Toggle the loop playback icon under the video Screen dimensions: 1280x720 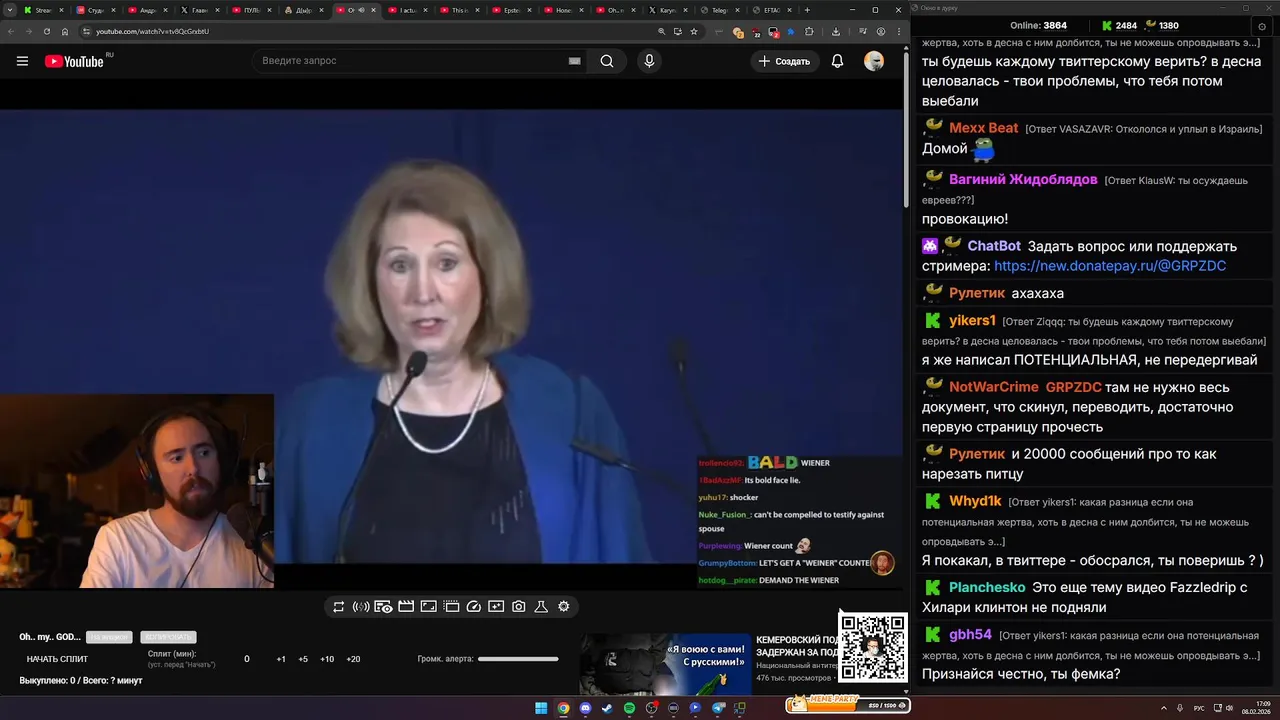[338, 606]
